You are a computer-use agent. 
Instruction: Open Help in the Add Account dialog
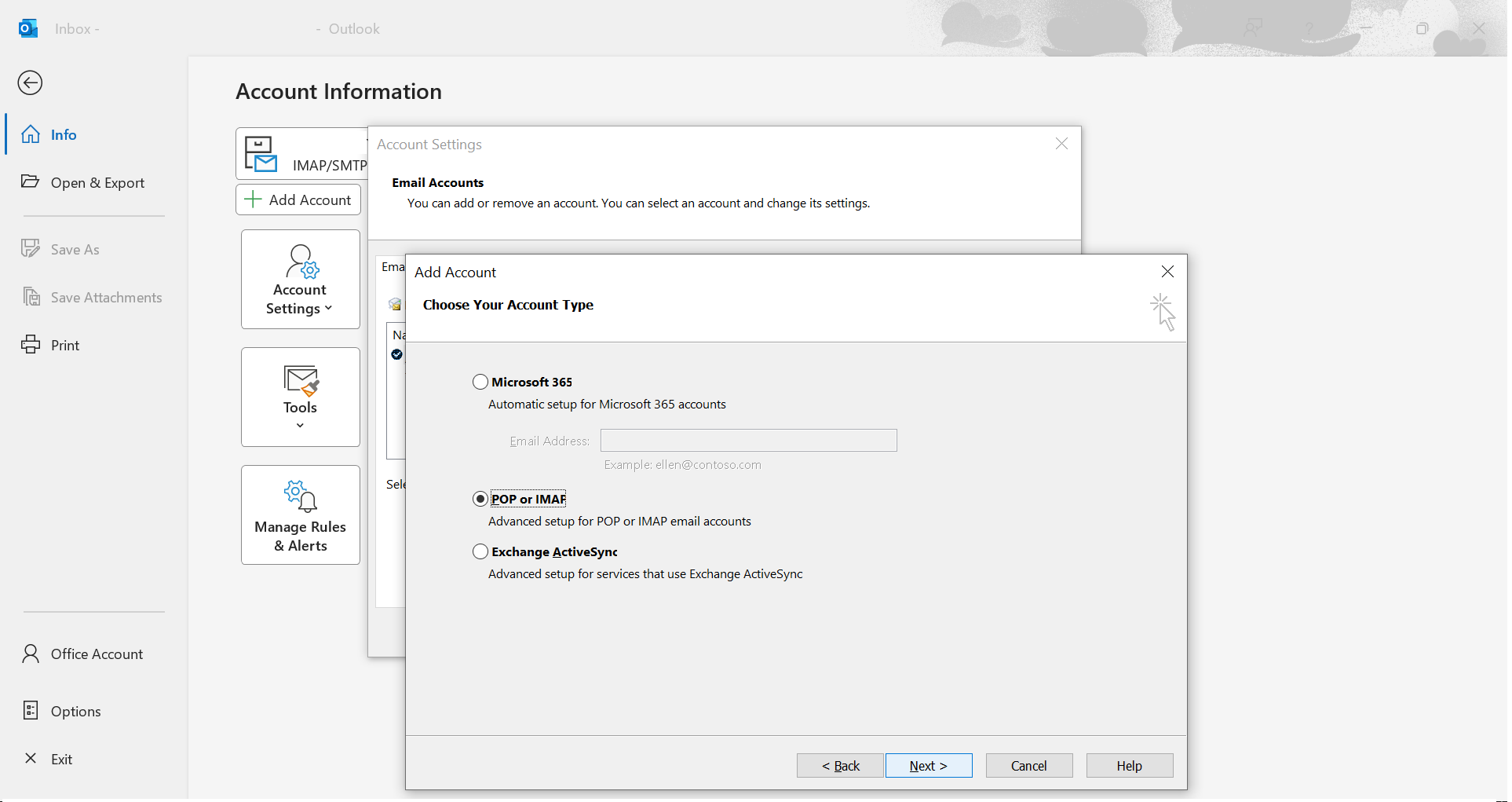click(x=1130, y=766)
